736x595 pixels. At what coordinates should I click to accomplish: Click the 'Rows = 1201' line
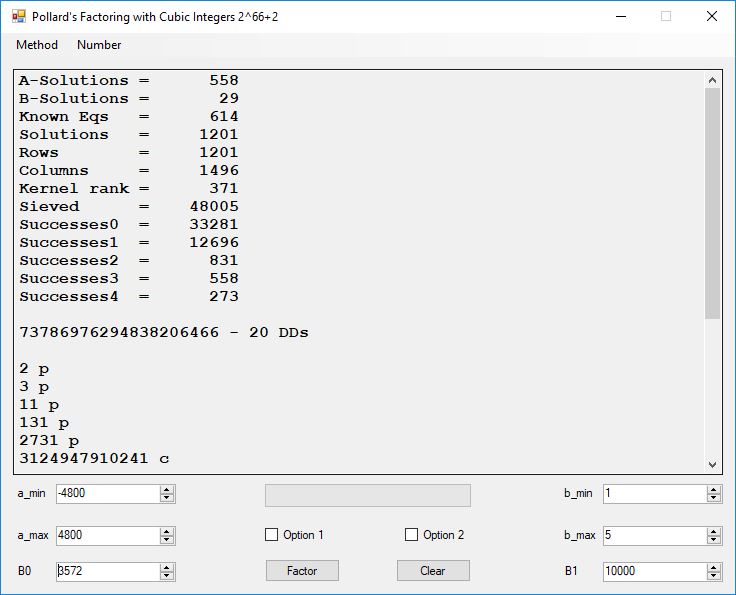coord(129,153)
